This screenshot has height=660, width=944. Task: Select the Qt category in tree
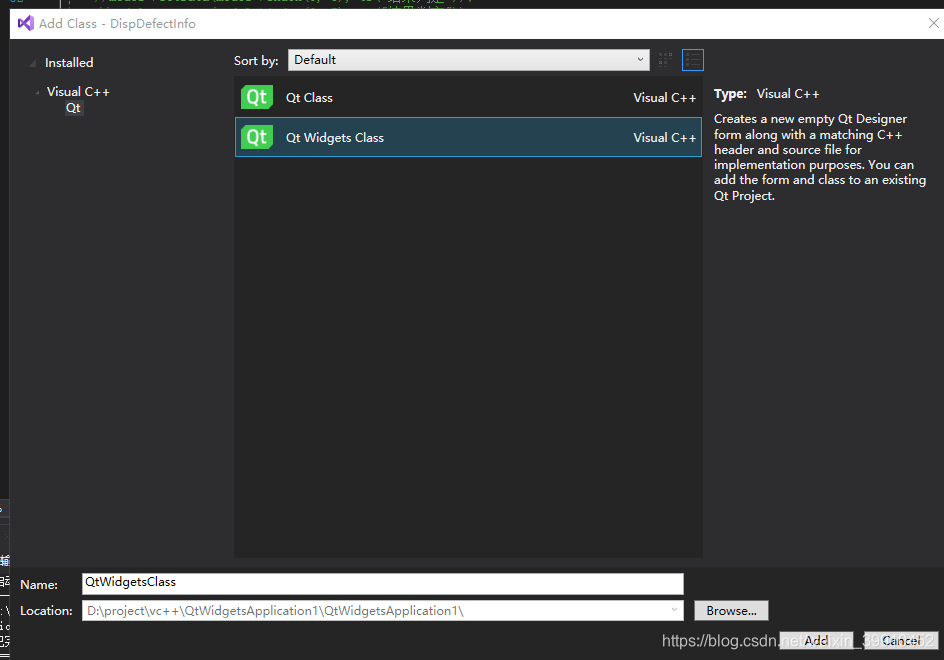pos(73,108)
